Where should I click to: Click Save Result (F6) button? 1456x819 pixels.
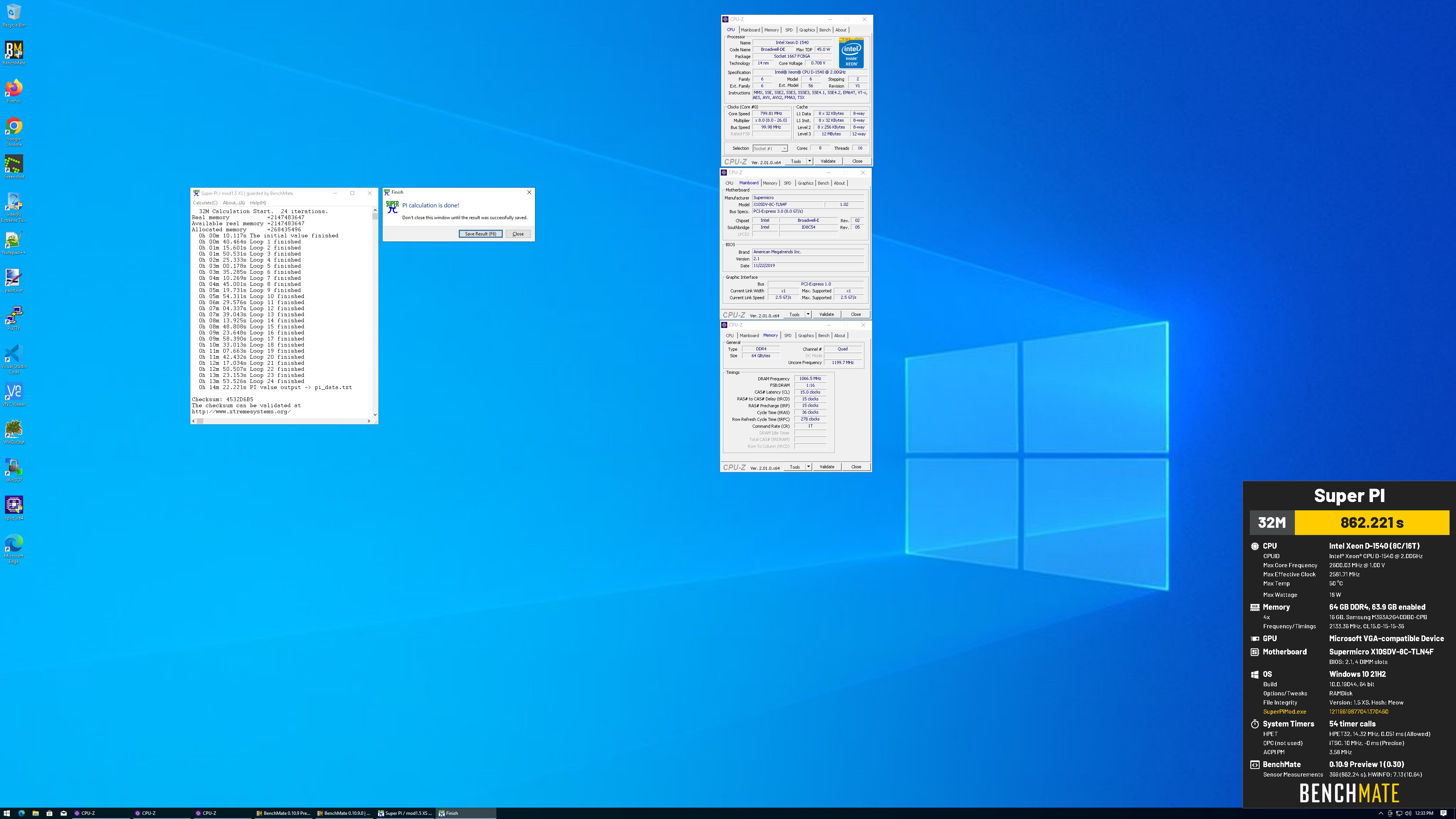[x=480, y=234]
